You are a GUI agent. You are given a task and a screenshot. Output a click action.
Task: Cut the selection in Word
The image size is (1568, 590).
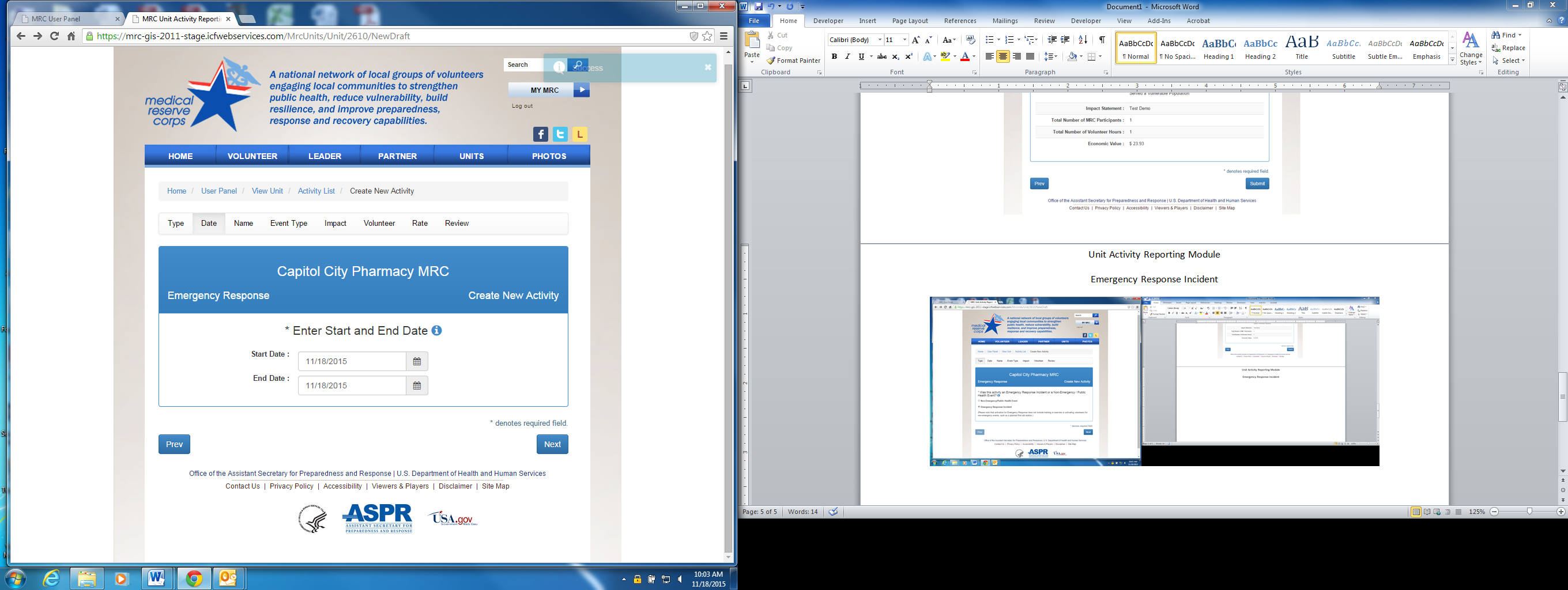pyautogui.click(x=777, y=35)
